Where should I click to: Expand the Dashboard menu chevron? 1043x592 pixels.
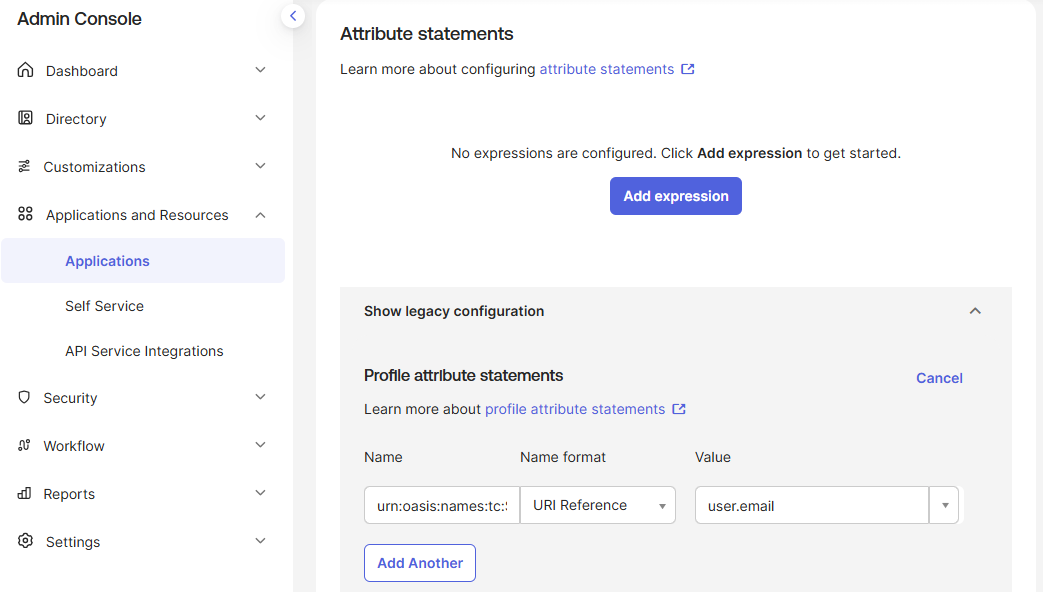point(261,70)
